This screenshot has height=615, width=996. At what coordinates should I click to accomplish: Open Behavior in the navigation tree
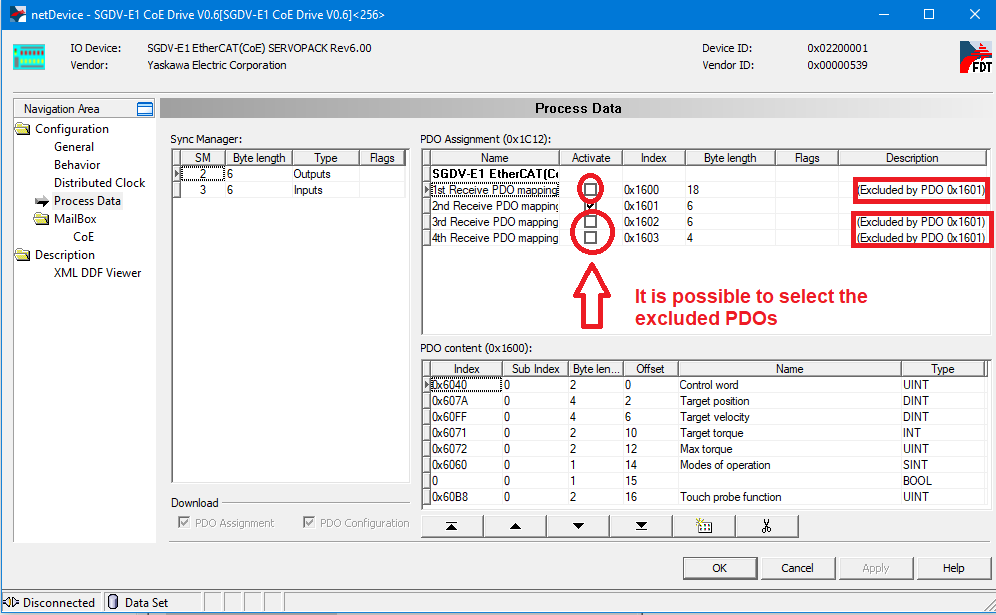(77, 165)
